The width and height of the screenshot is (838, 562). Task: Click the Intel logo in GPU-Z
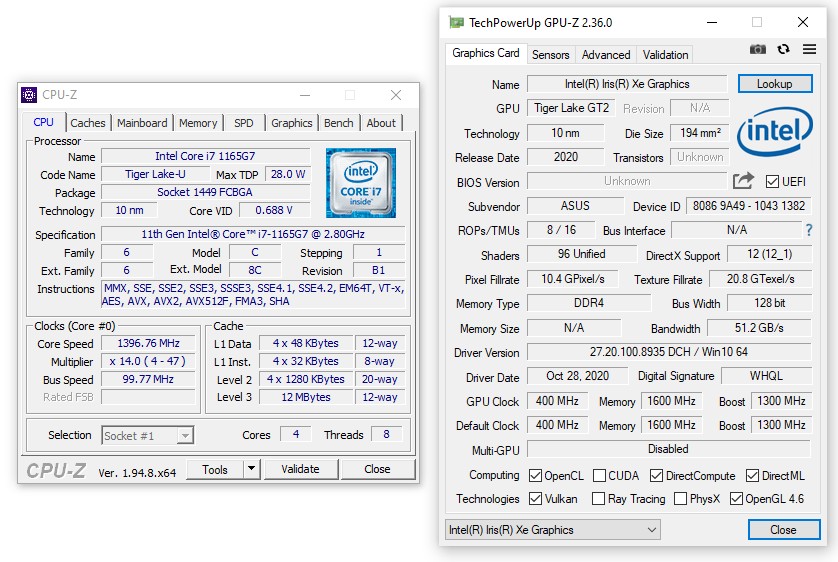coord(774,131)
